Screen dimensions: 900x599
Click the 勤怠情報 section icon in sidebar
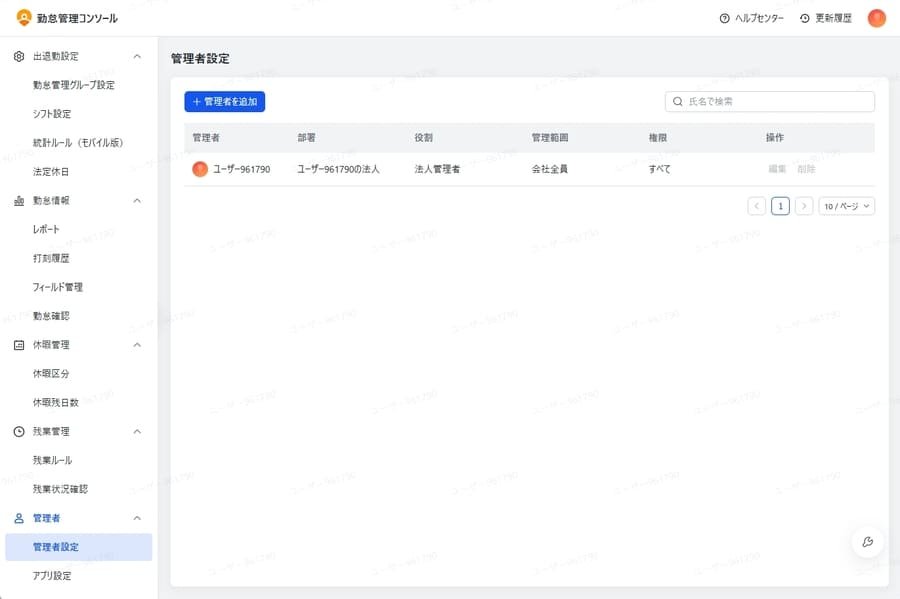(x=17, y=200)
